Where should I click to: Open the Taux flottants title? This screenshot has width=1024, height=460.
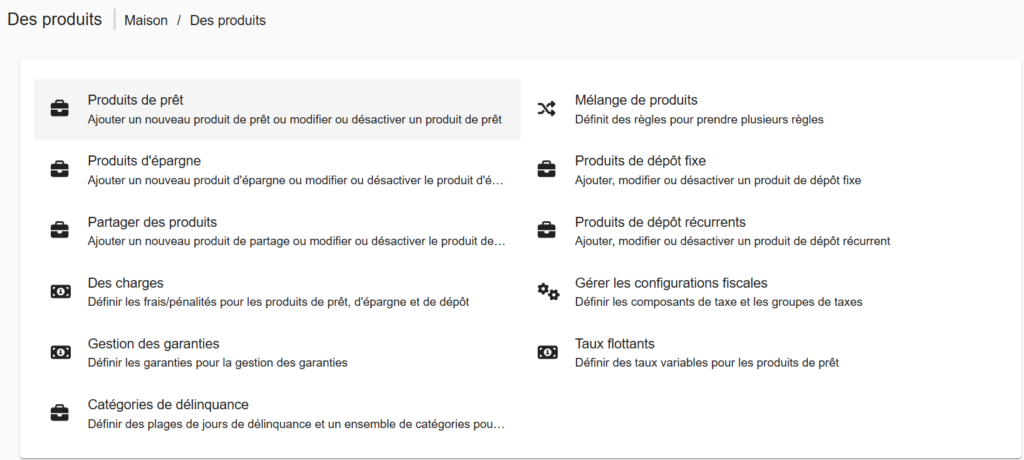pos(614,344)
